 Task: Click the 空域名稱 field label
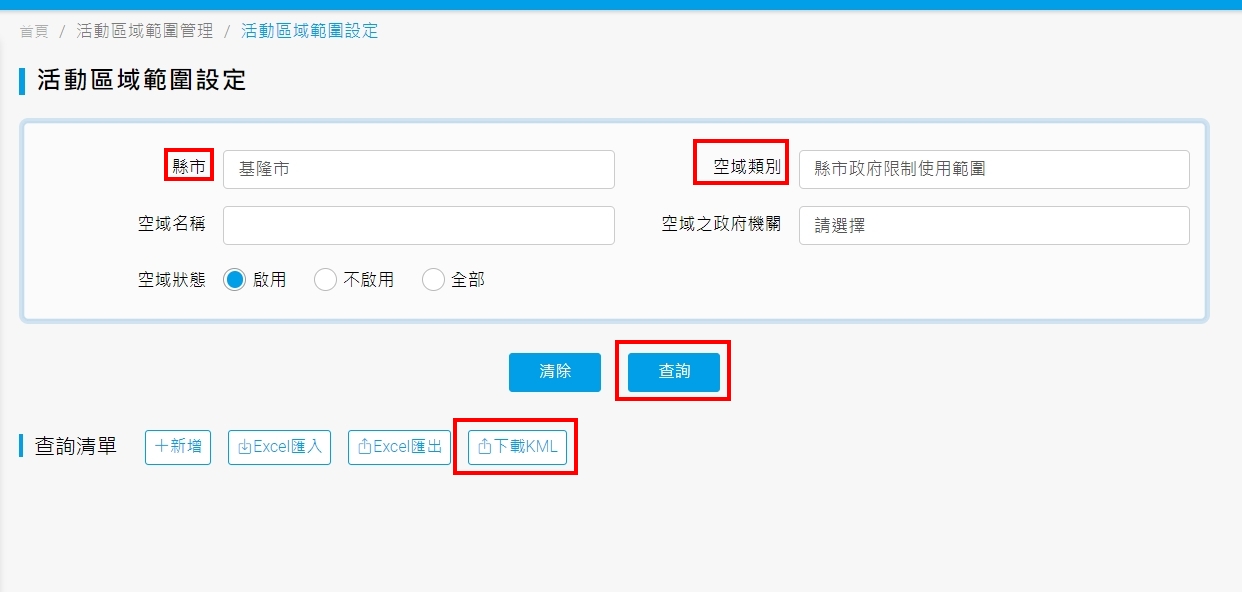point(171,224)
